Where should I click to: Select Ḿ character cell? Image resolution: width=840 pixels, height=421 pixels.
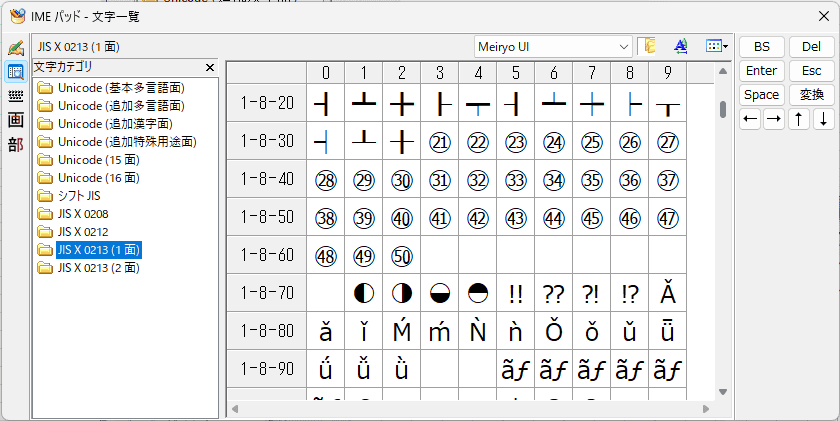tap(402, 331)
